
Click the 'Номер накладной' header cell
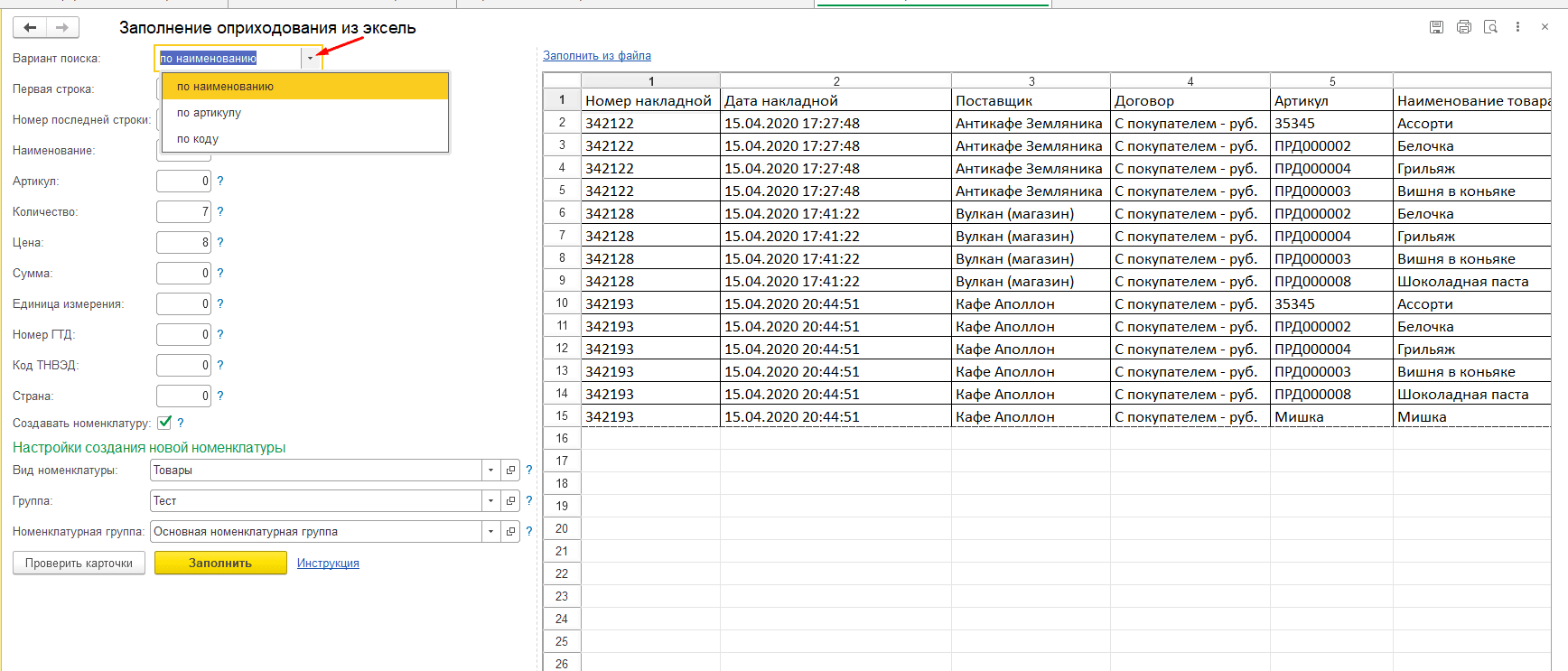(650, 100)
